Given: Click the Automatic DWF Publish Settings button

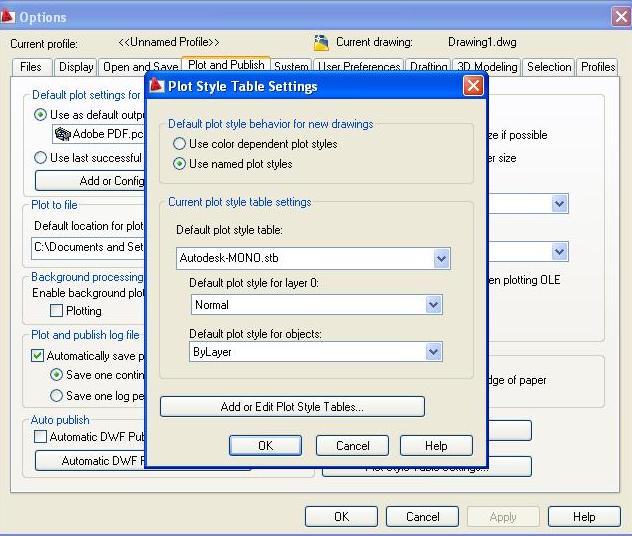Looking at the screenshot, I should (90, 461).
